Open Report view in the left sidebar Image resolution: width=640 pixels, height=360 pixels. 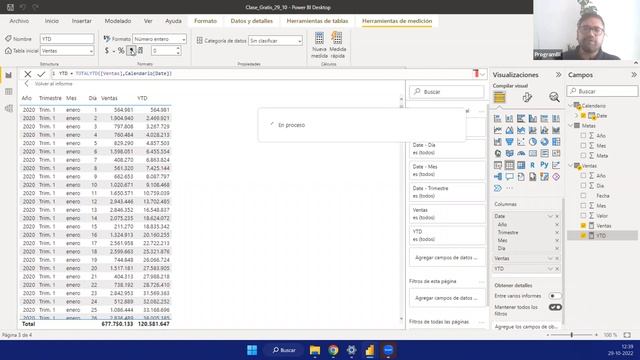(9, 76)
